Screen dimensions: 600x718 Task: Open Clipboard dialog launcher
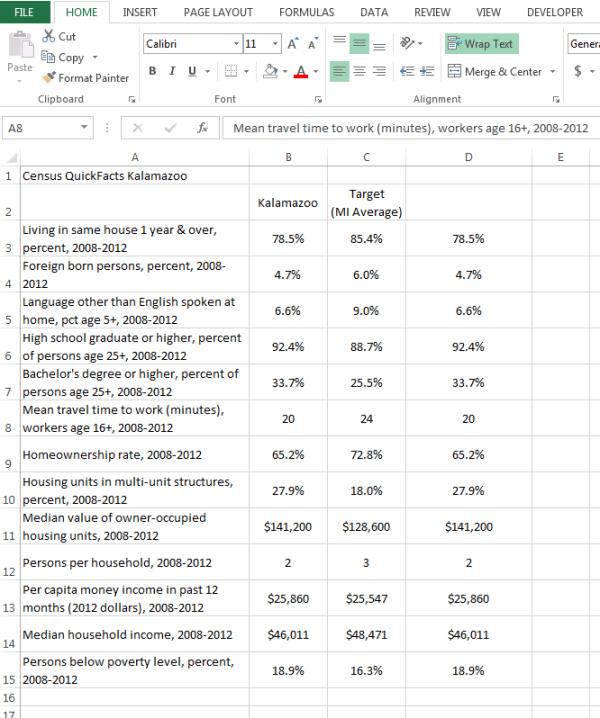(x=132, y=99)
